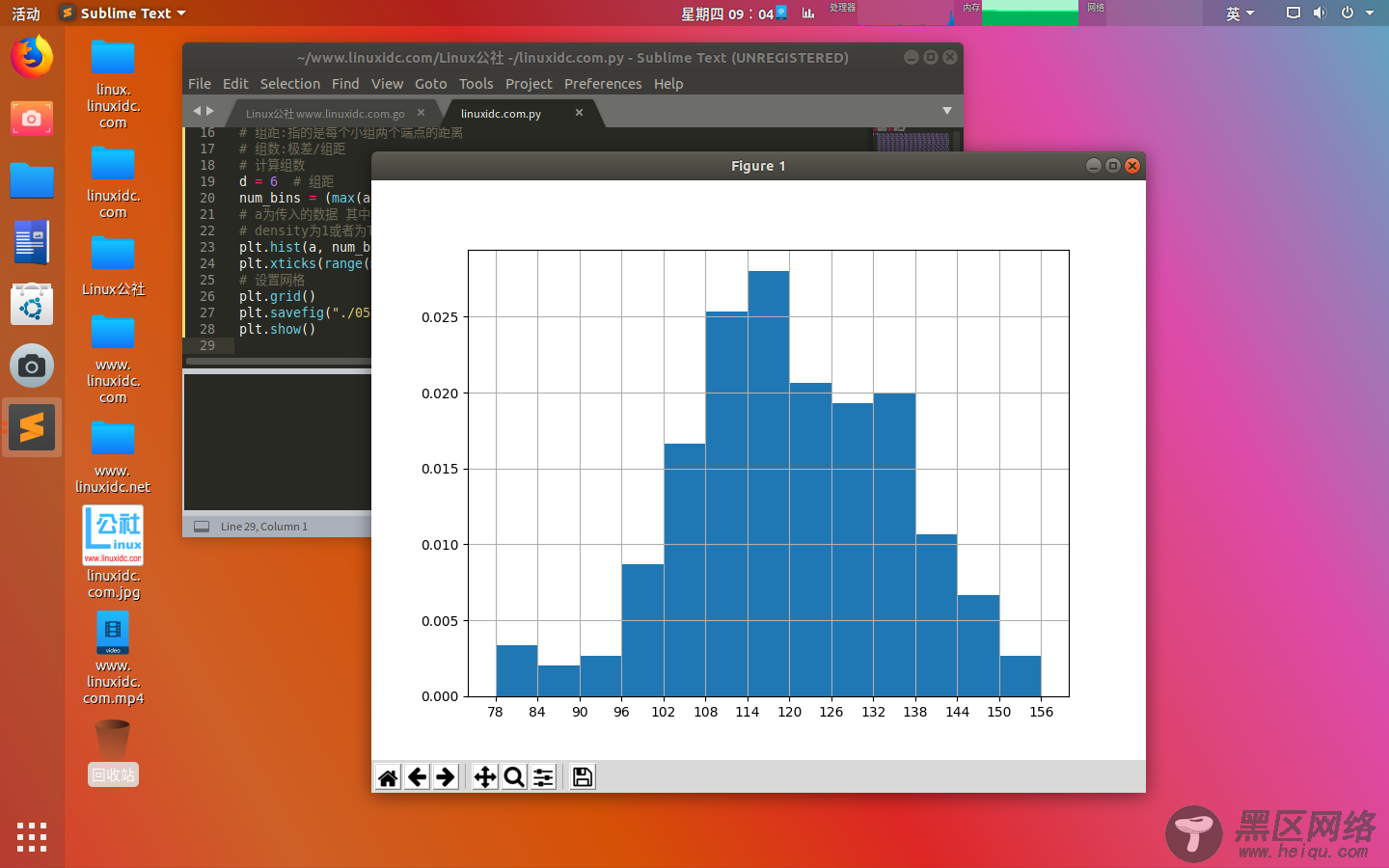This screenshot has height=868, width=1389.
Task: Open the screen display indicator icon
Action: tap(1294, 13)
